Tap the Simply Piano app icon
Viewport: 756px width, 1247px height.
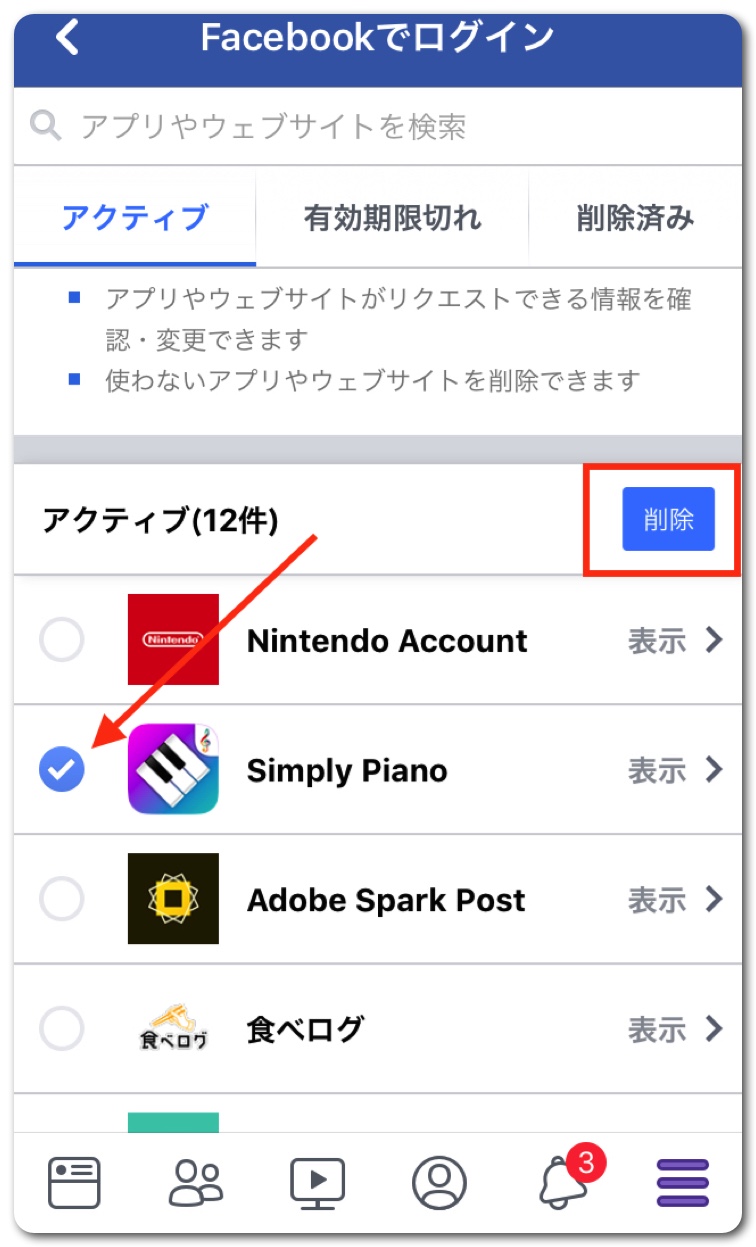pyautogui.click(x=173, y=769)
